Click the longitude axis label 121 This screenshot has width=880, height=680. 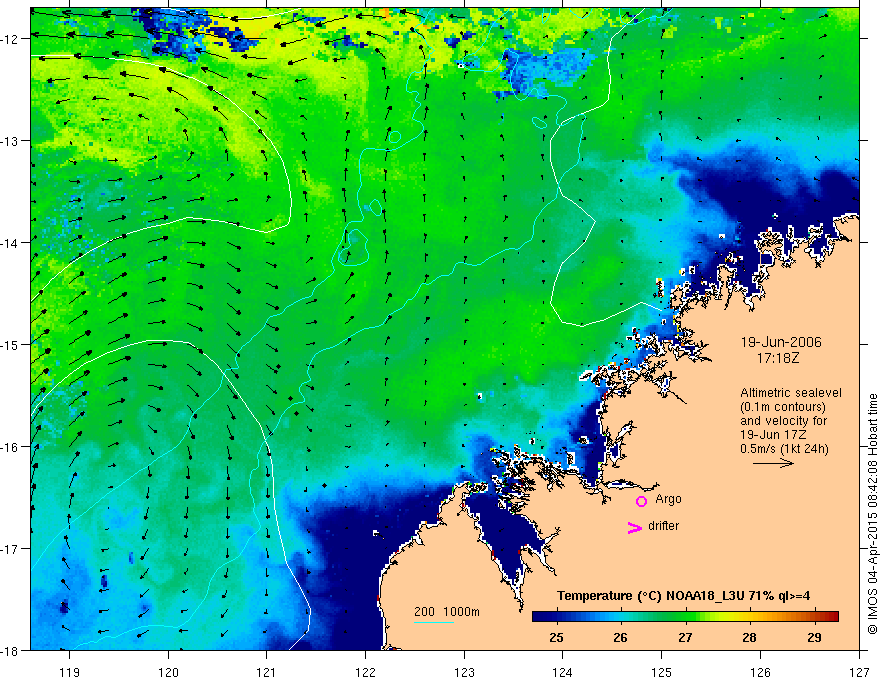coord(267,672)
